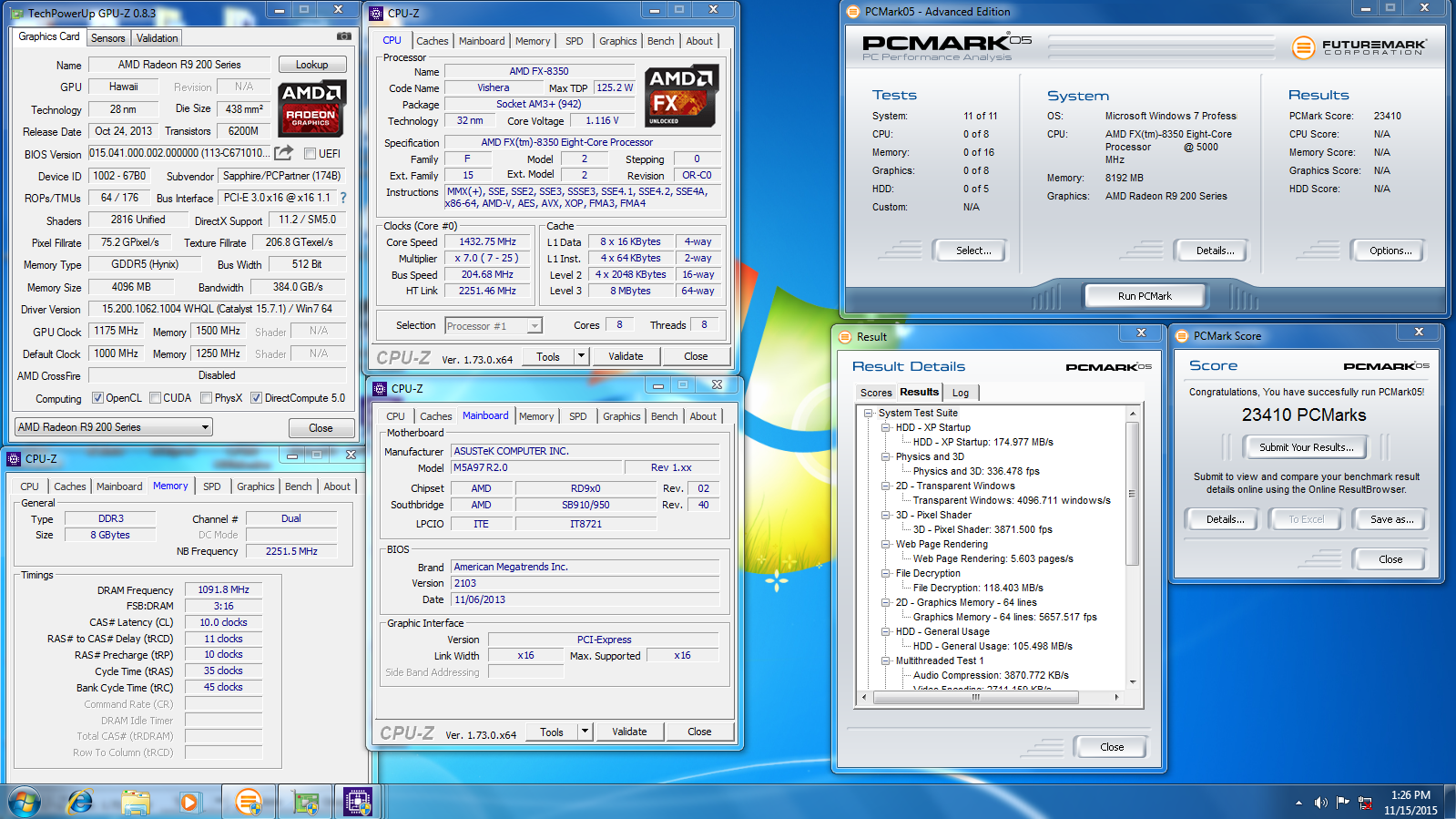Show hidden tray icons arrow
This screenshot has width=1456, height=819.
coord(1298,803)
